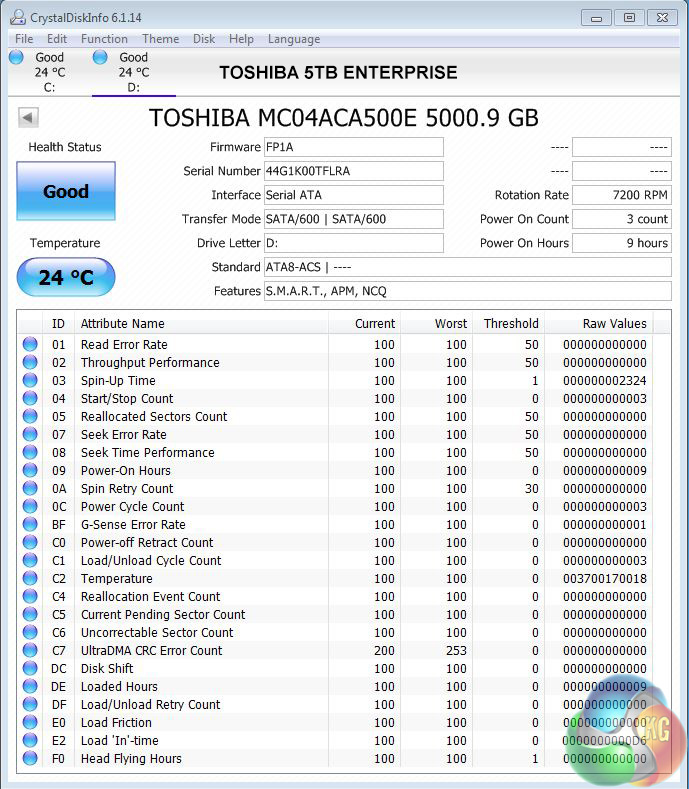The image size is (689, 789).
Task: Open the Disk menu
Action: [x=204, y=39]
